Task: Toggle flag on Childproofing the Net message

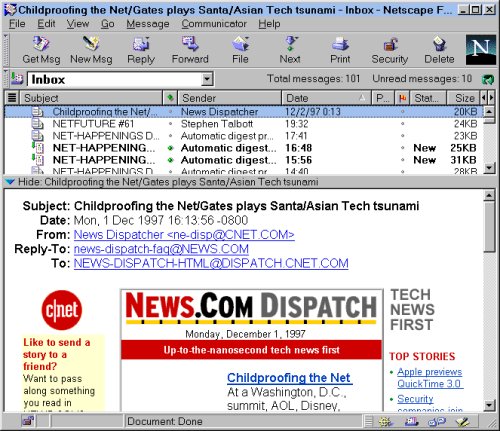Action: point(403,112)
